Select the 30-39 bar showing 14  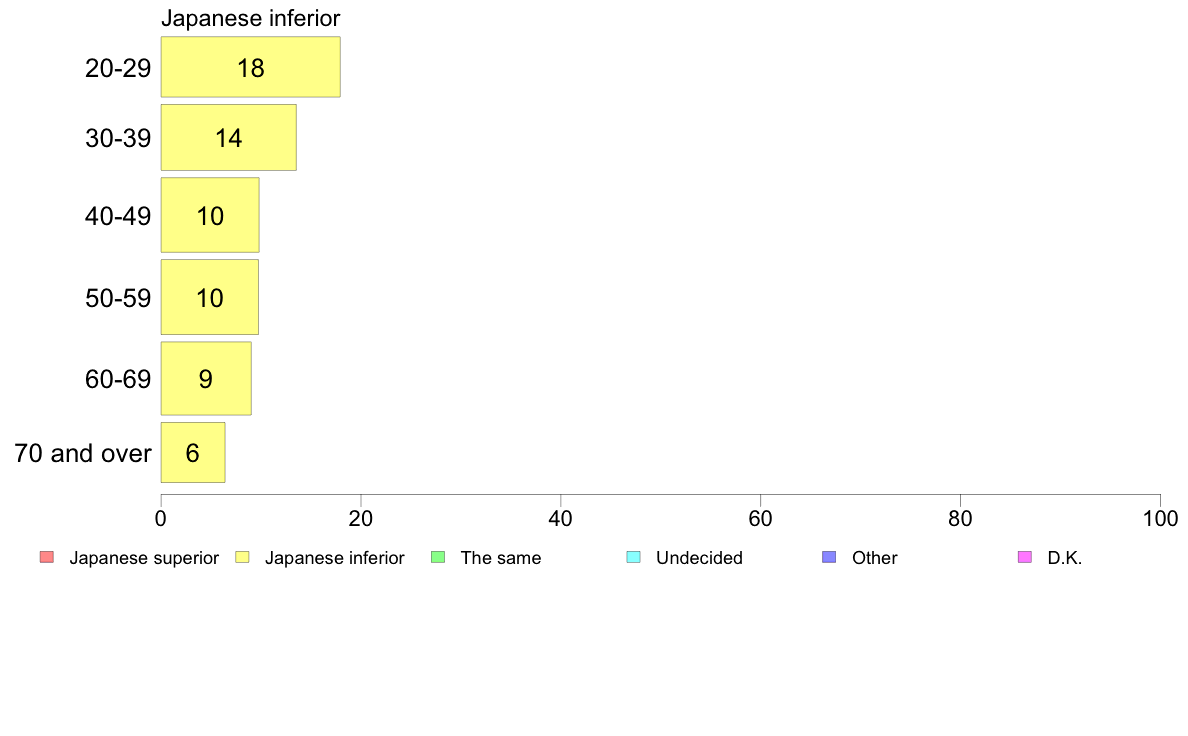coord(229,137)
